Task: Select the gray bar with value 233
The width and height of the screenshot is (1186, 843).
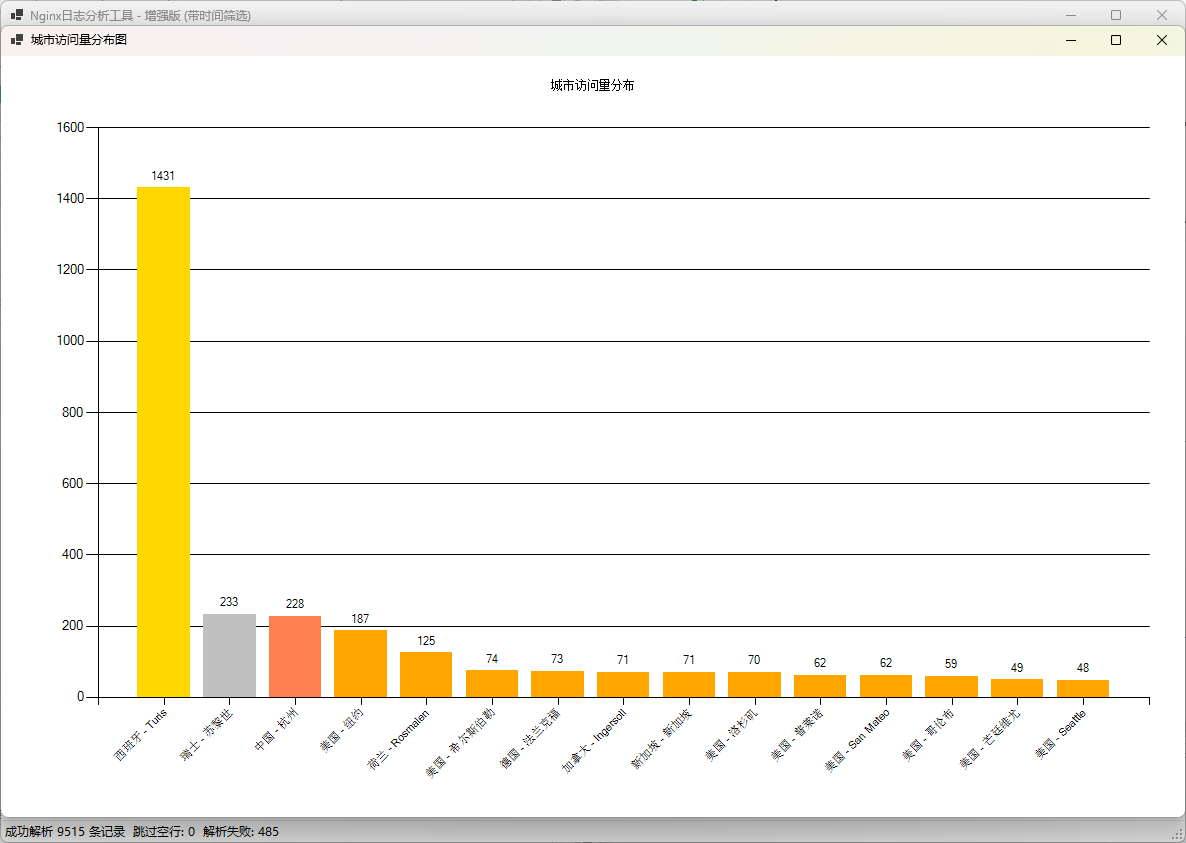Action: pos(229,655)
